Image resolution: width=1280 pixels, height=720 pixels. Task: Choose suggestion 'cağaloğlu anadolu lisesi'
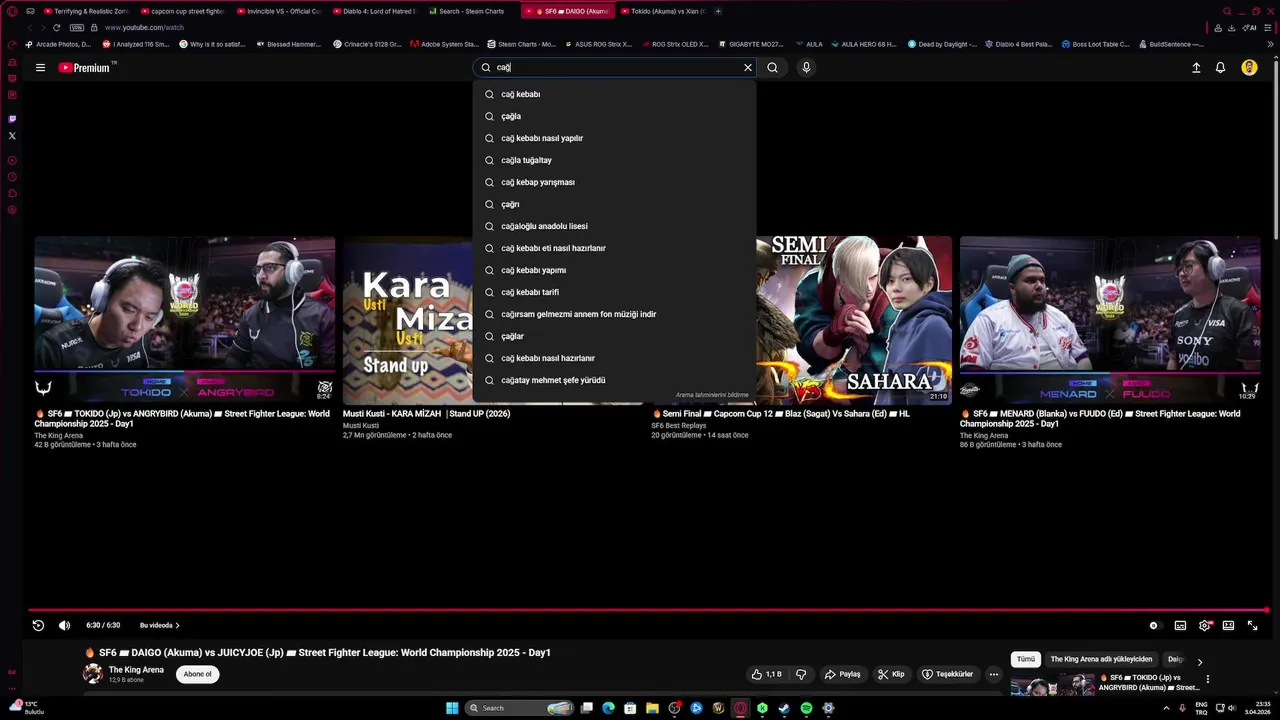614,226
